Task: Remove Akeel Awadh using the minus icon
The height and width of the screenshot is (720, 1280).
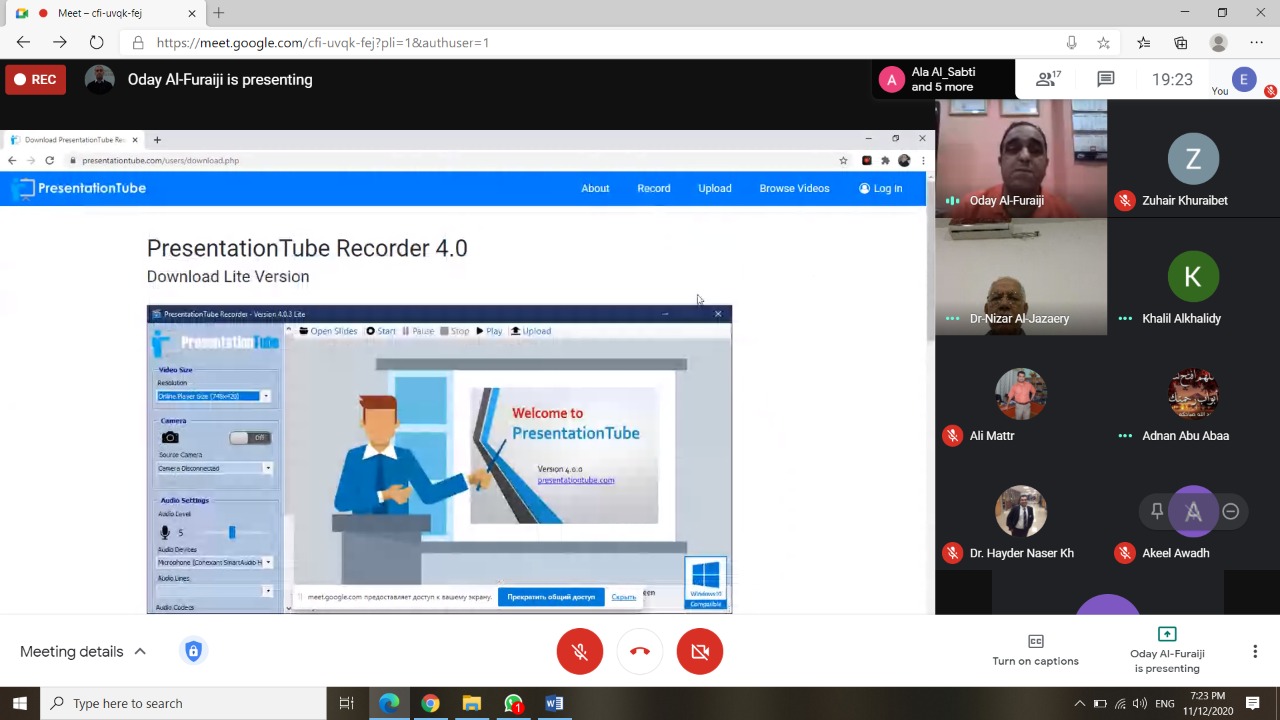Action: click(x=1230, y=511)
